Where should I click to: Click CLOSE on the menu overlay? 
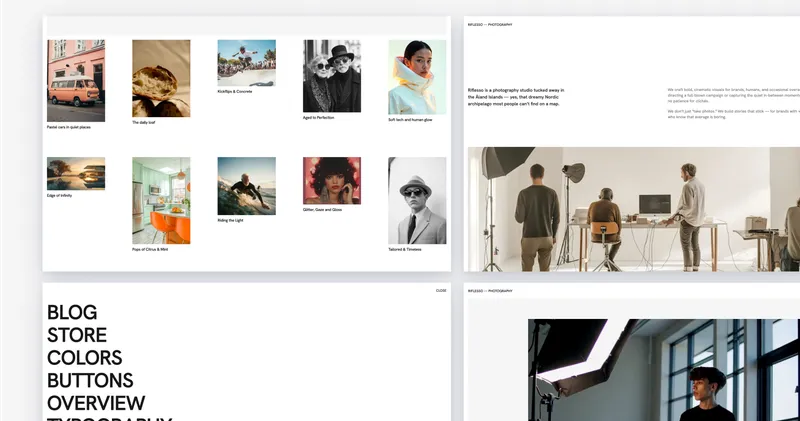coord(441,291)
